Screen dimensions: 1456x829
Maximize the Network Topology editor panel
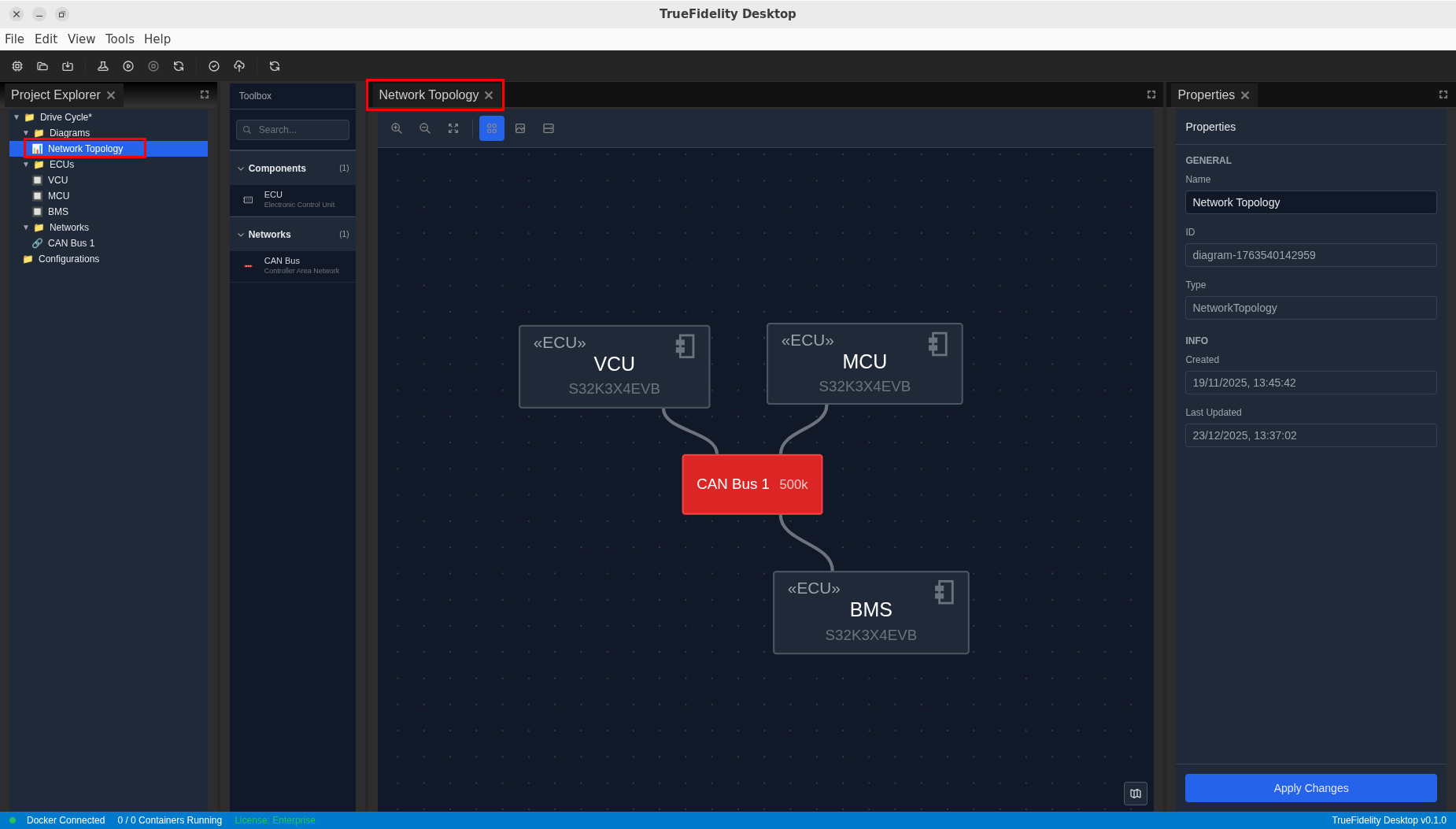pos(1151,94)
